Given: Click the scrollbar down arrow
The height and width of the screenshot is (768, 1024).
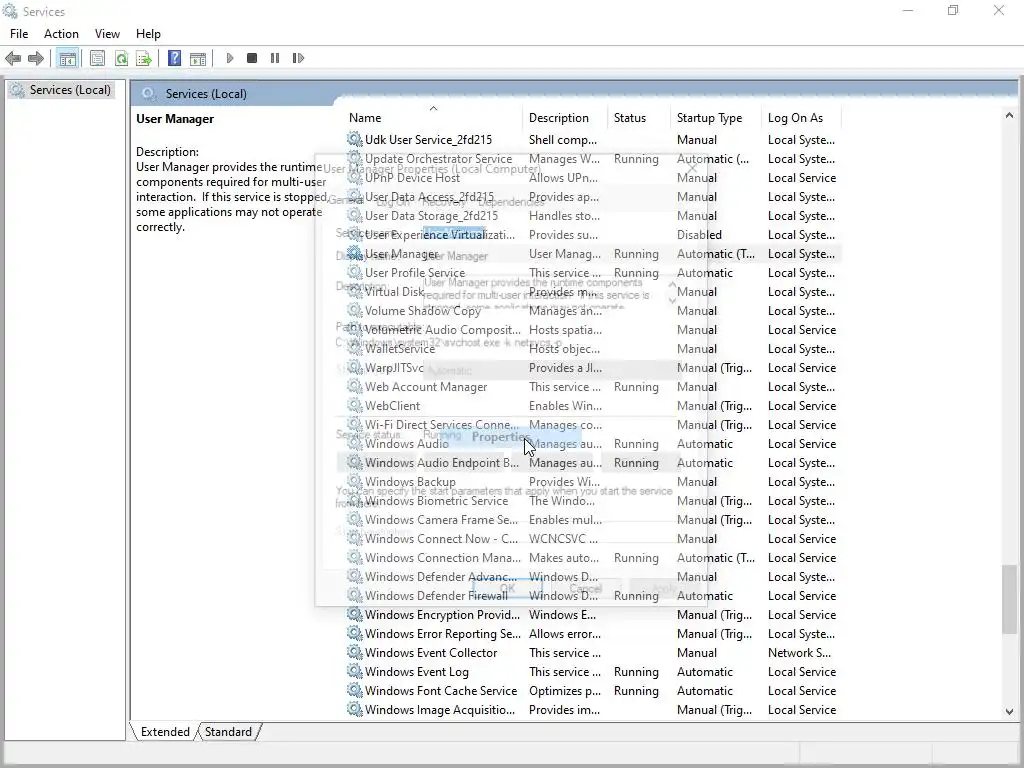Looking at the screenshot, I should point(1009,712).
